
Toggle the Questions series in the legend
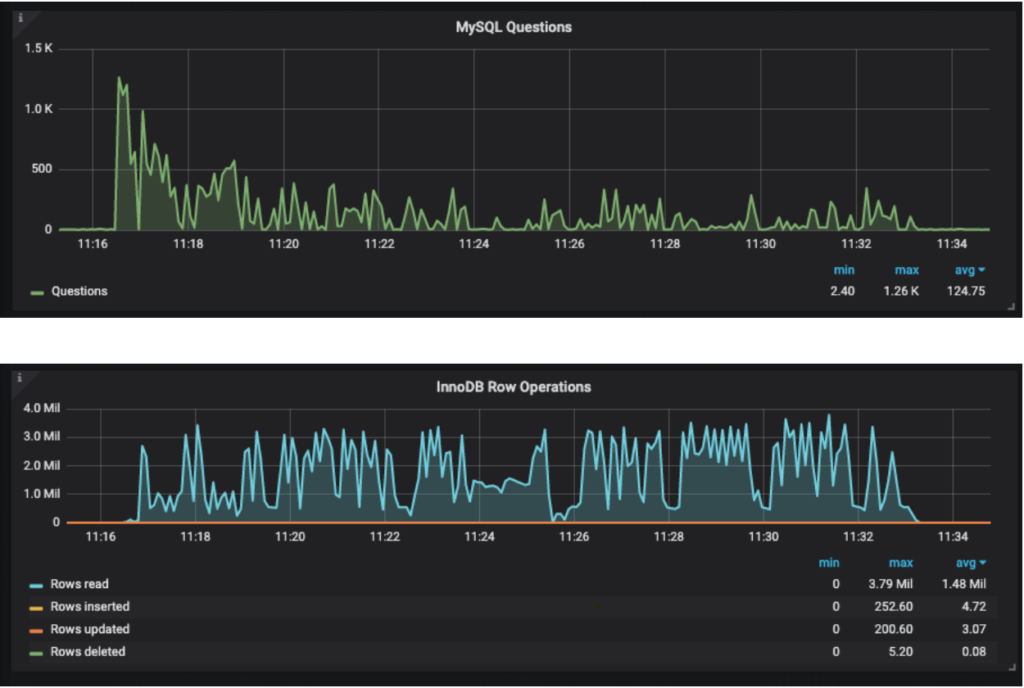click(x=79, y=291)
